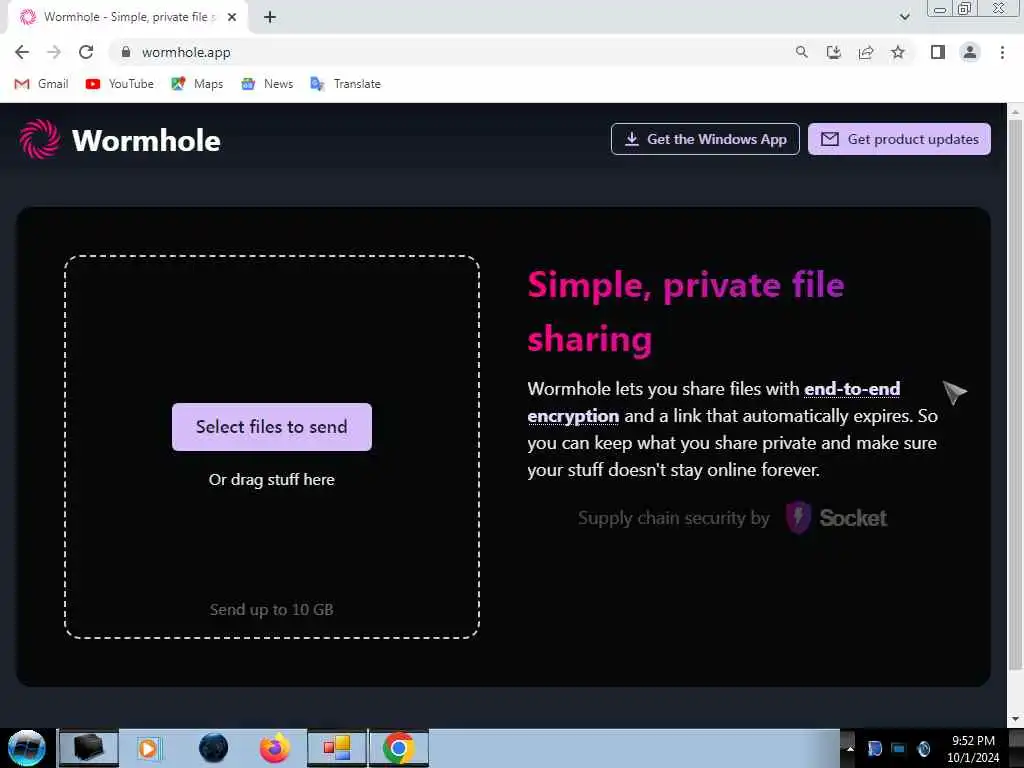Open the black folder app in taskbar
Screen dimensions: 1024x768
coord(89,748)
